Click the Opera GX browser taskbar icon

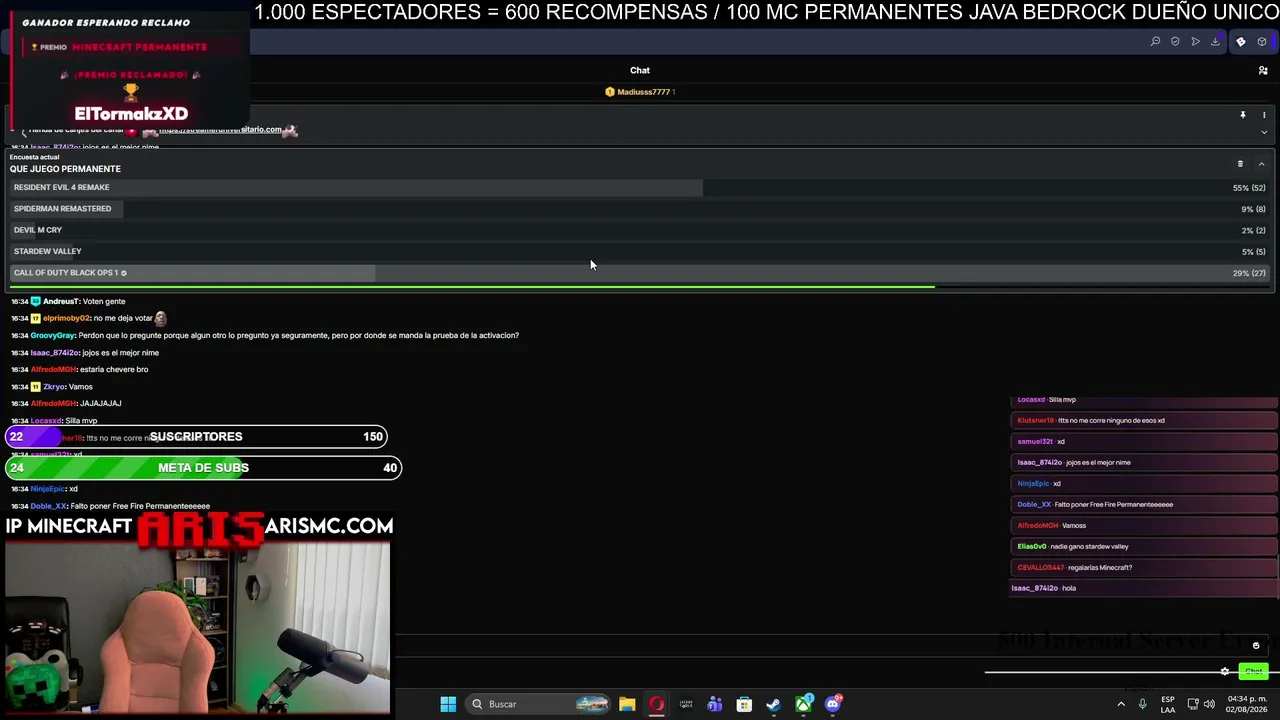(656, 704)
